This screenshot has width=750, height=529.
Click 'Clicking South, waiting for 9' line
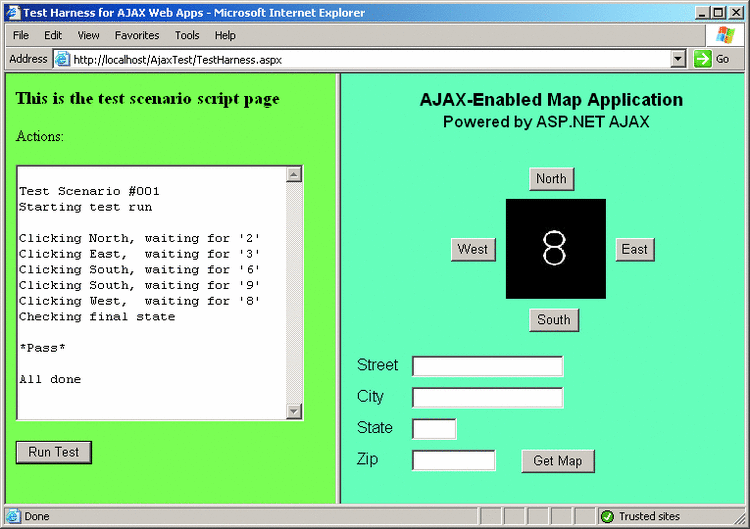coord(140,286)
